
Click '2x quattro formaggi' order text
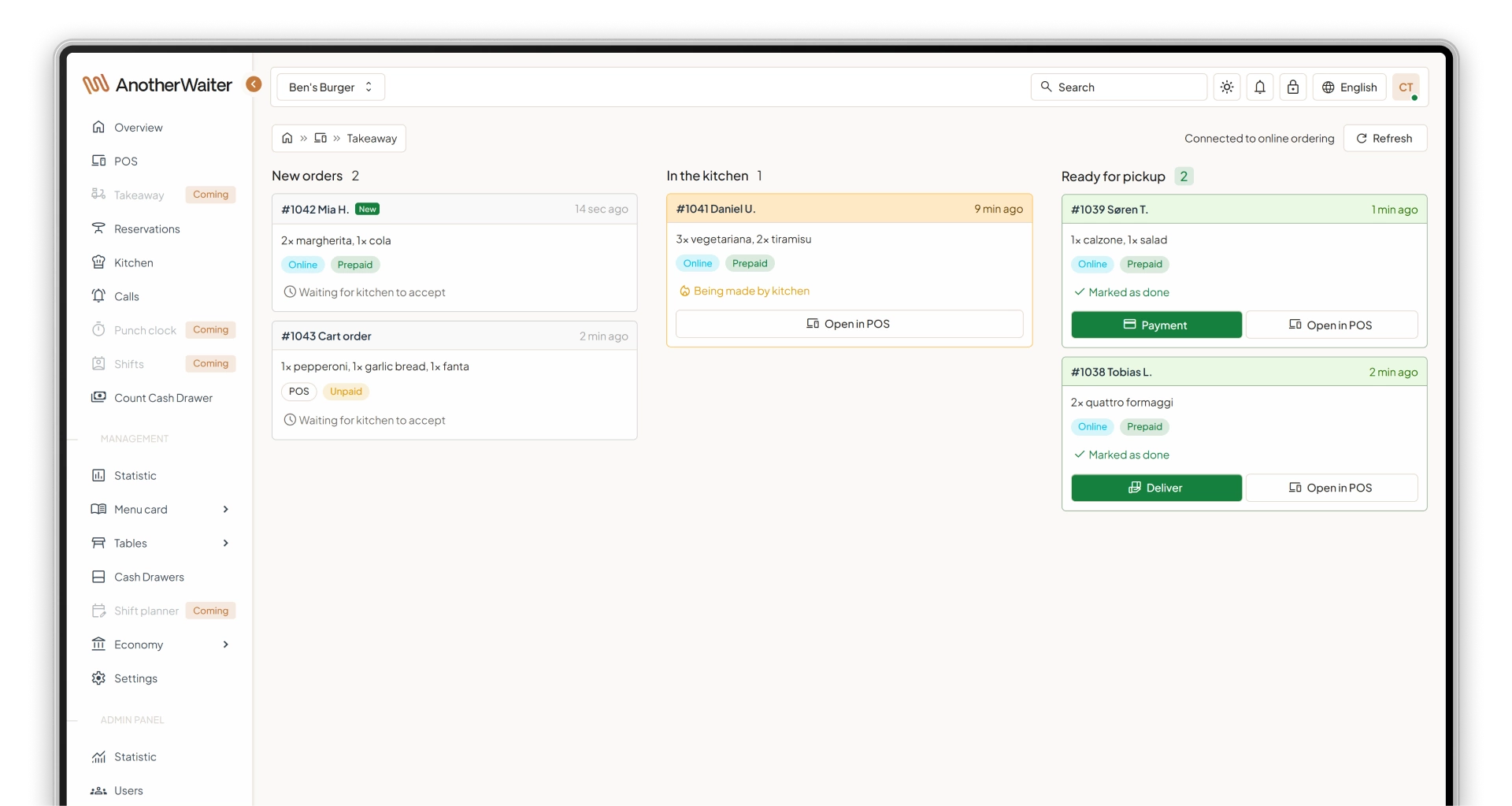pos(1121,403)
